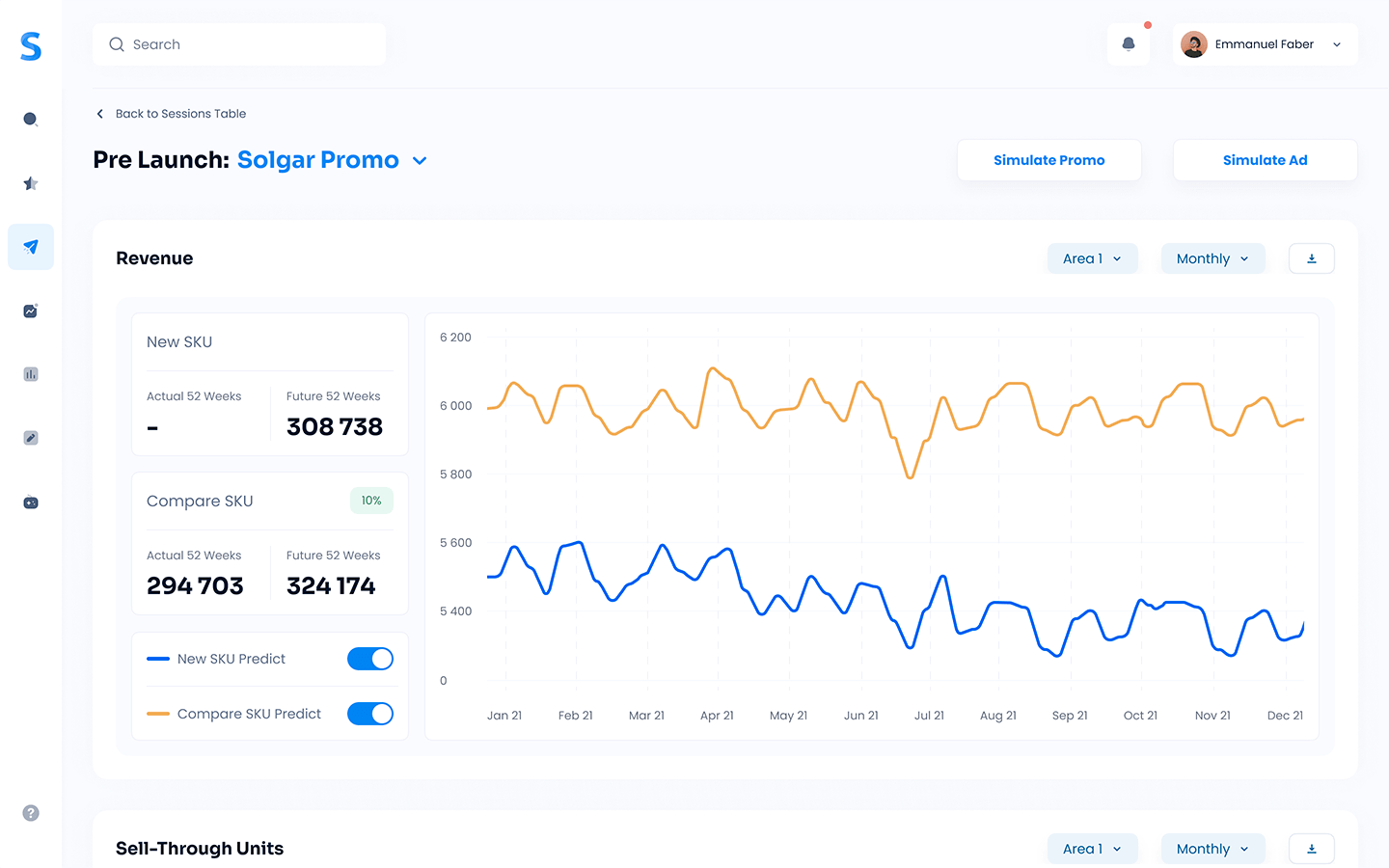Viewport: 1389px width, 868px height.
Task: Click the Pre Launch: heading text
Action: 161,160
